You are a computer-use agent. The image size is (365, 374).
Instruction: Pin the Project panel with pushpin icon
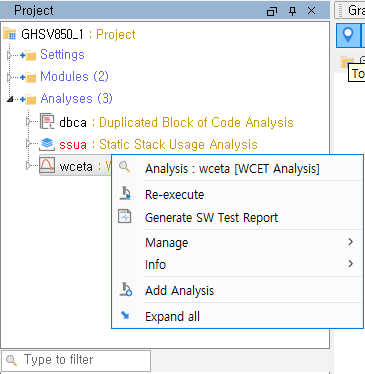coord(292,11)
